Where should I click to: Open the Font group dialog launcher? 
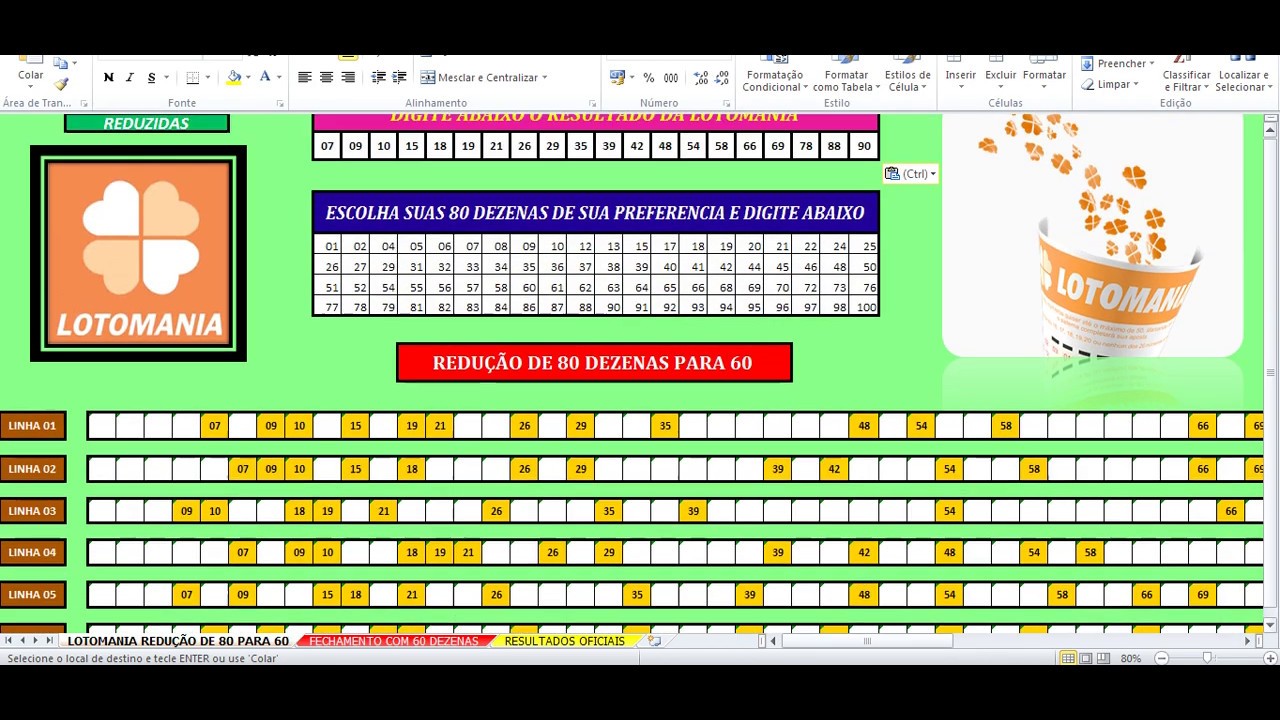click(280, 104)
